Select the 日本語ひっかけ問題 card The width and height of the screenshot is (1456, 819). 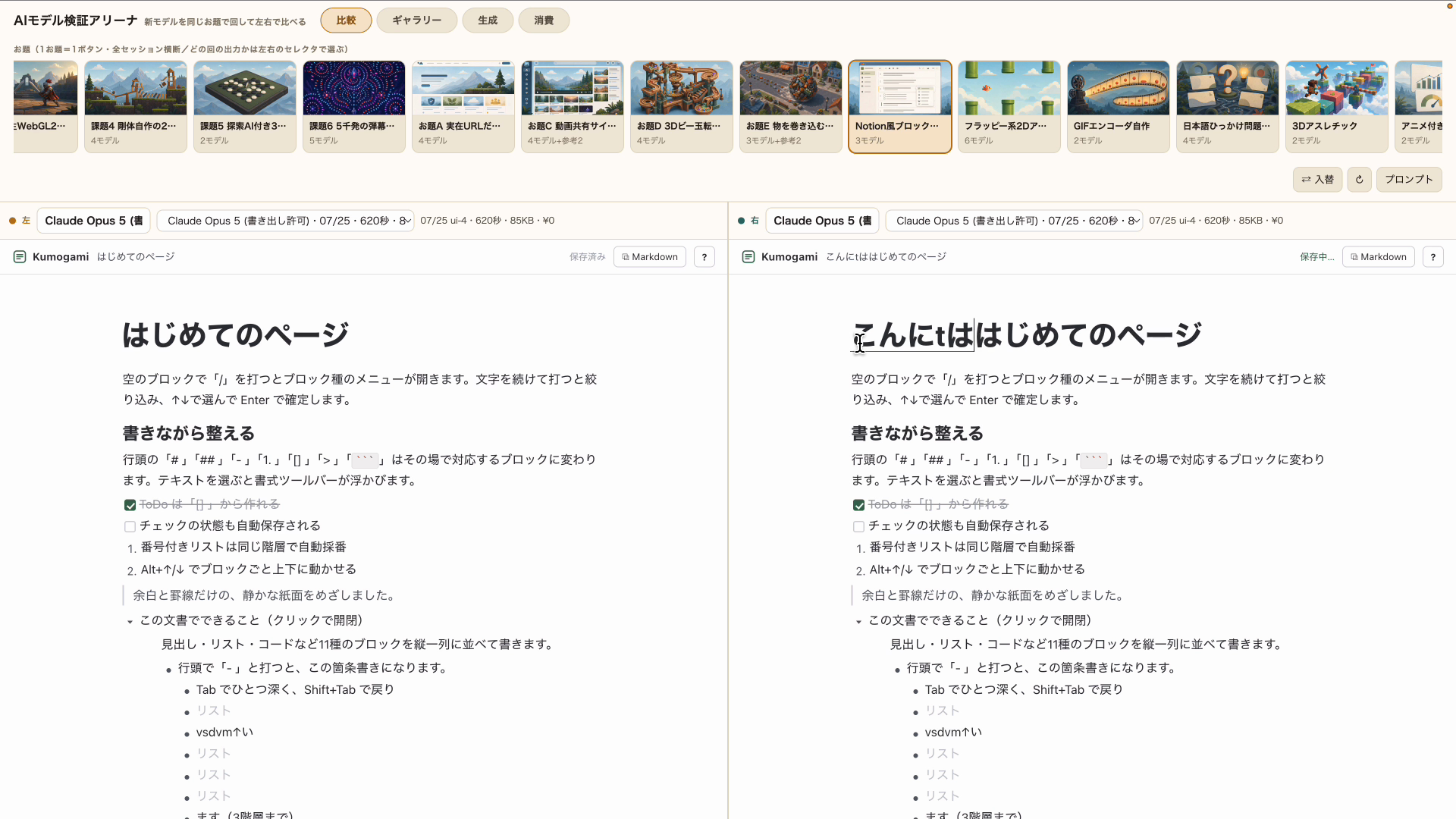[1228, 107]
